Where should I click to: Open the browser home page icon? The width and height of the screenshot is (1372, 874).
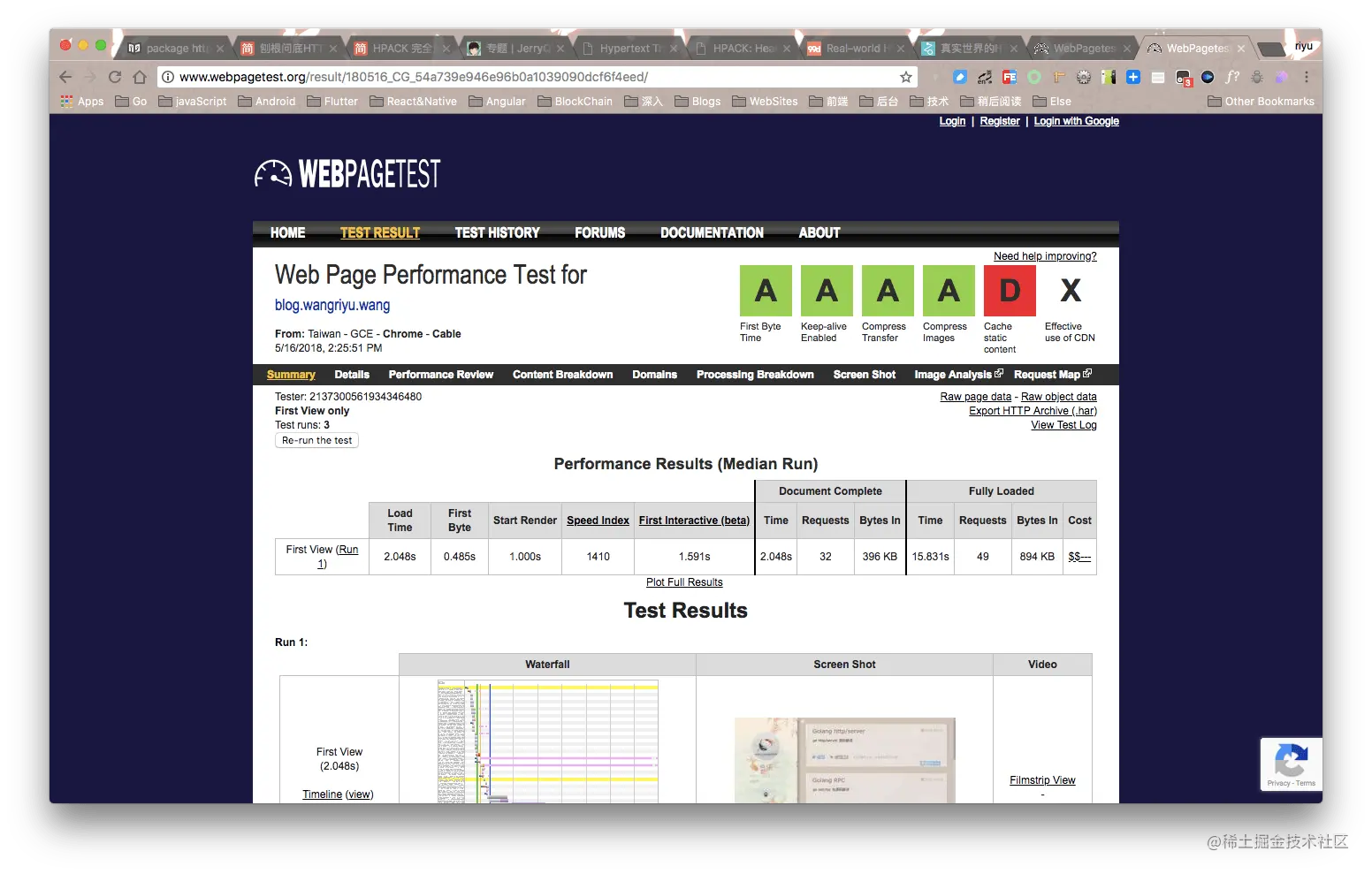tap(140, 77)
